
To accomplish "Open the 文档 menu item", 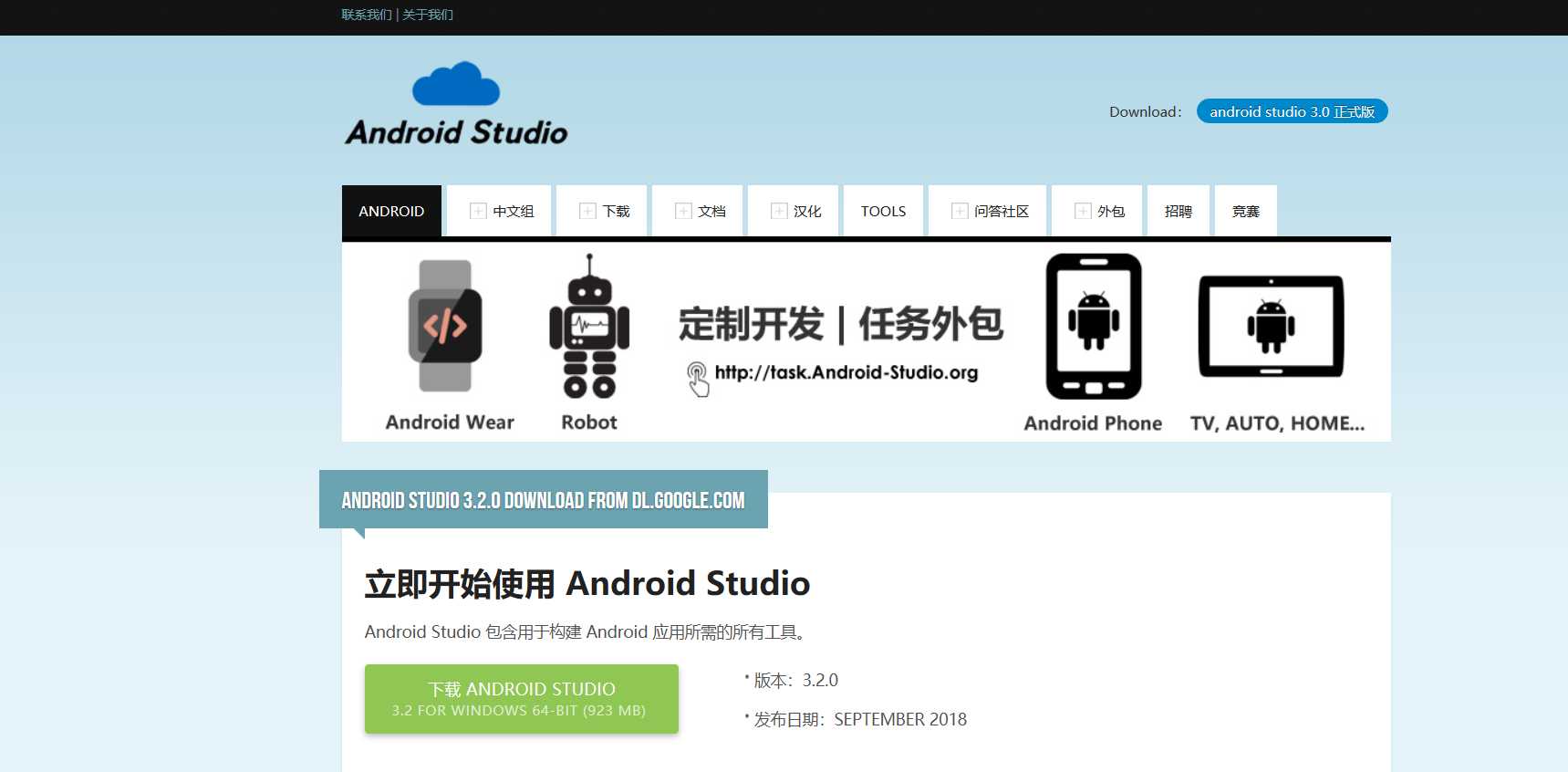I will tap(698, 211).
